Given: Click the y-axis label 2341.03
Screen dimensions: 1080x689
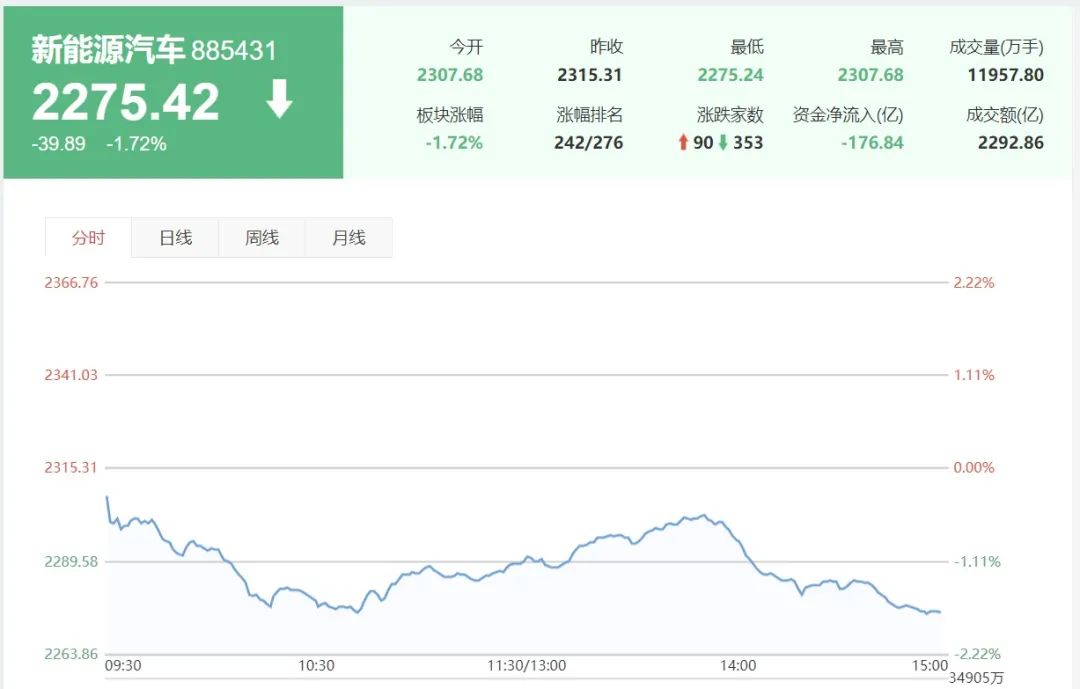Looking at the screenshot, I should coord(71,375).
